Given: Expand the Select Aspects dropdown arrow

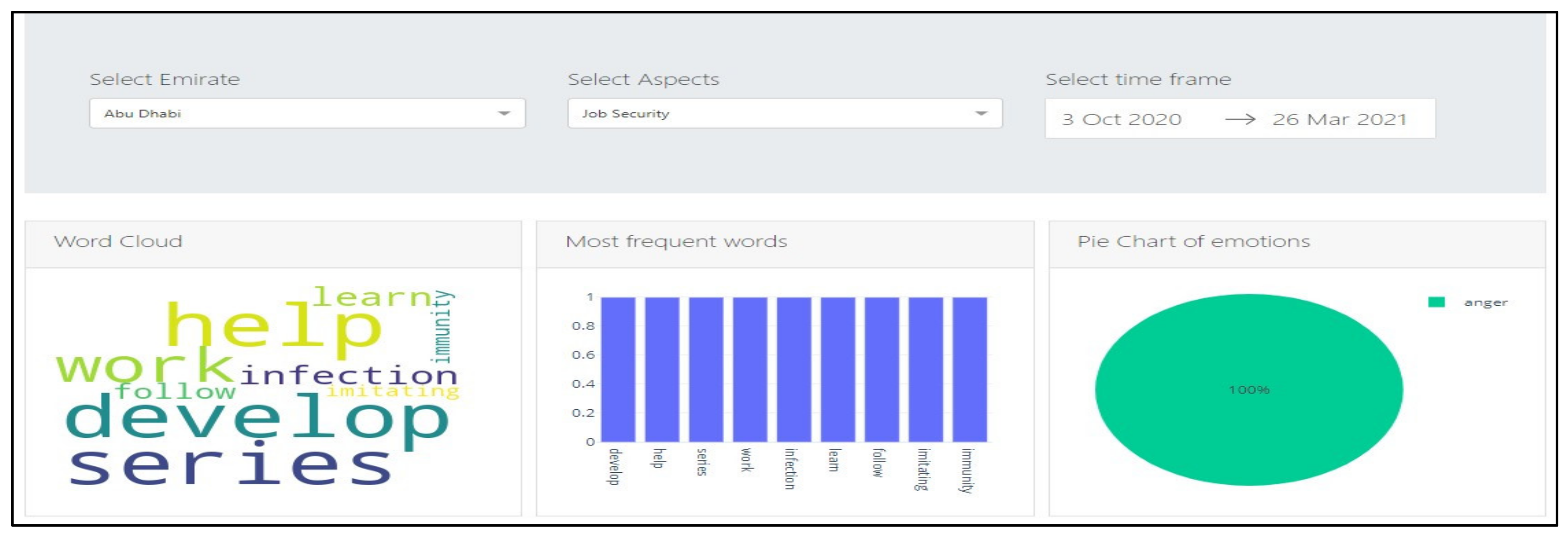Looking at the screenshot, I should [981, 113].
